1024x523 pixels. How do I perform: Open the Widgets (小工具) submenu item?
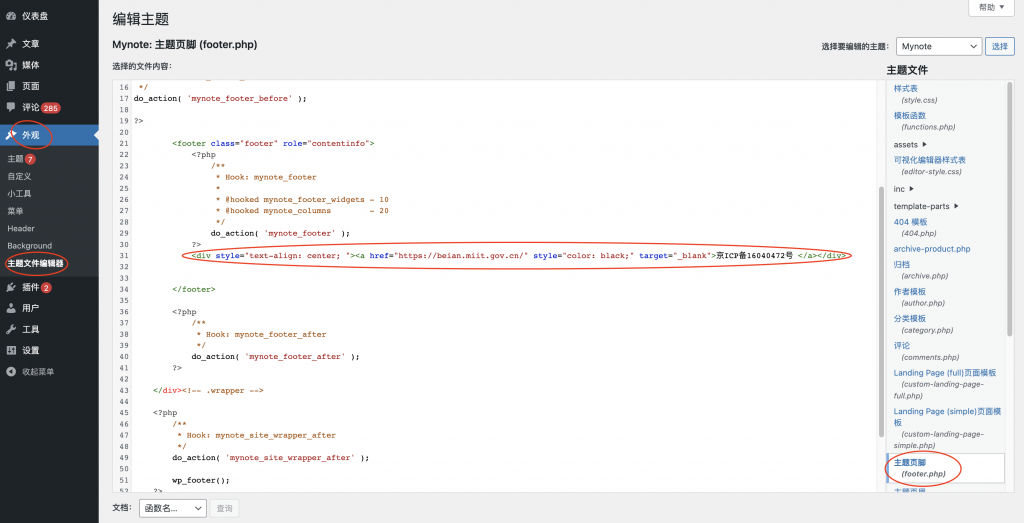click(19, 194)
